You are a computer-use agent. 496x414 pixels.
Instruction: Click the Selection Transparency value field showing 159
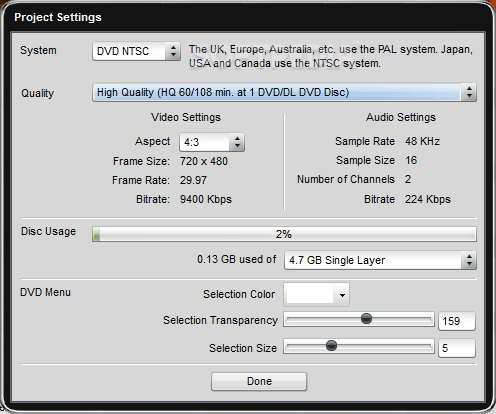(x=457, y=321)
